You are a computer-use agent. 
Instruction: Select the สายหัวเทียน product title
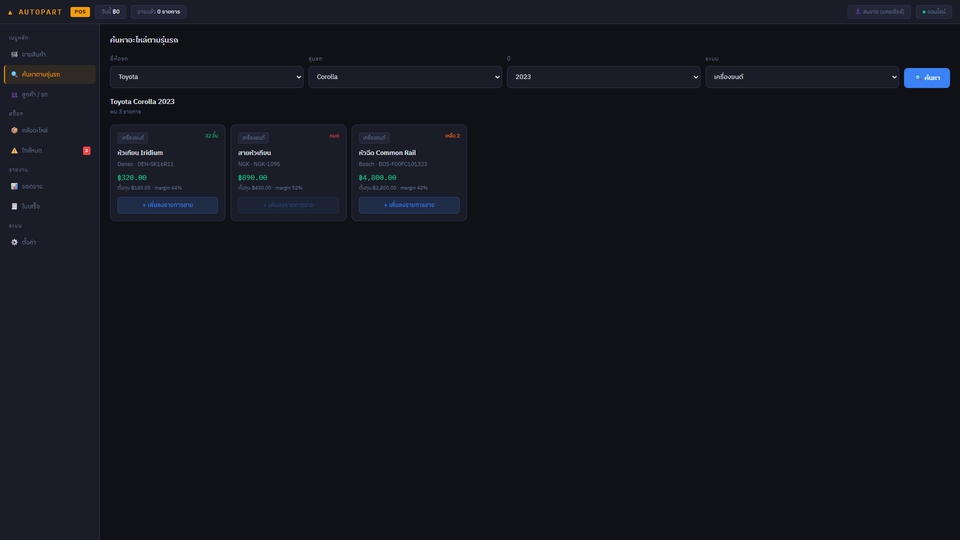[x=255, y=153]
